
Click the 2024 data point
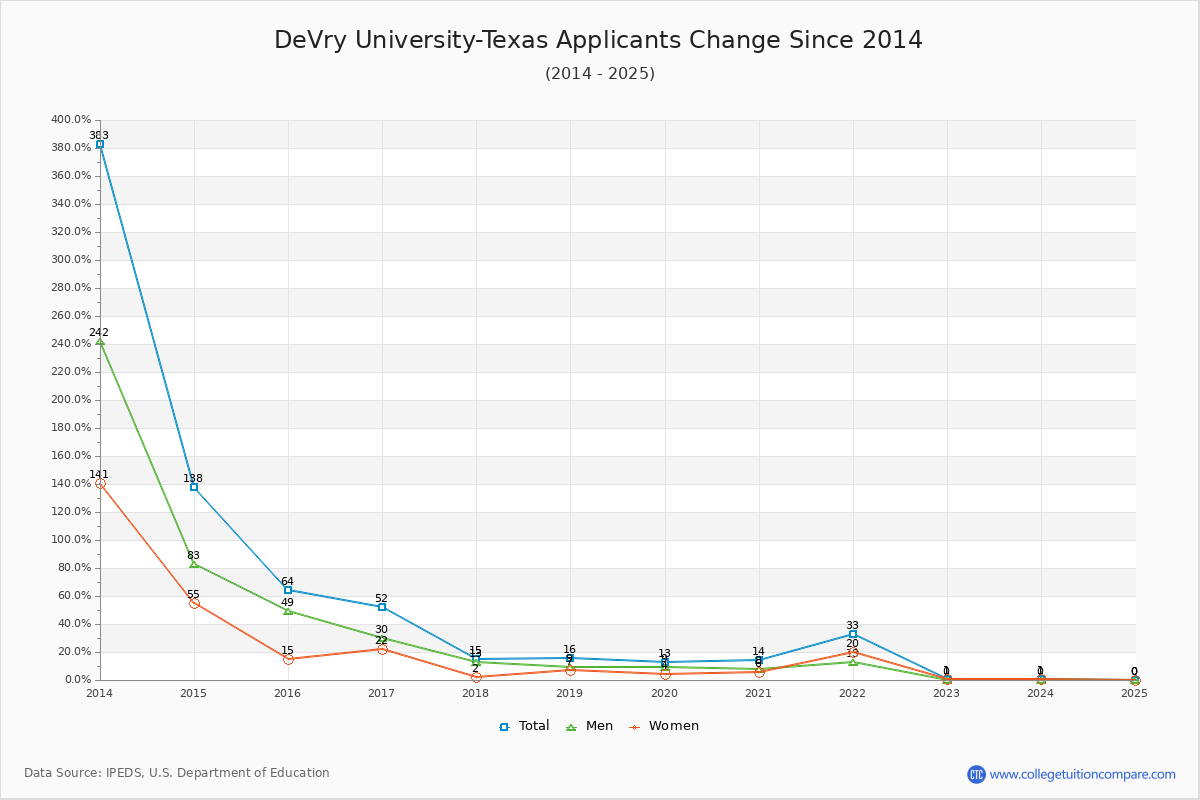coord(1041,679)
